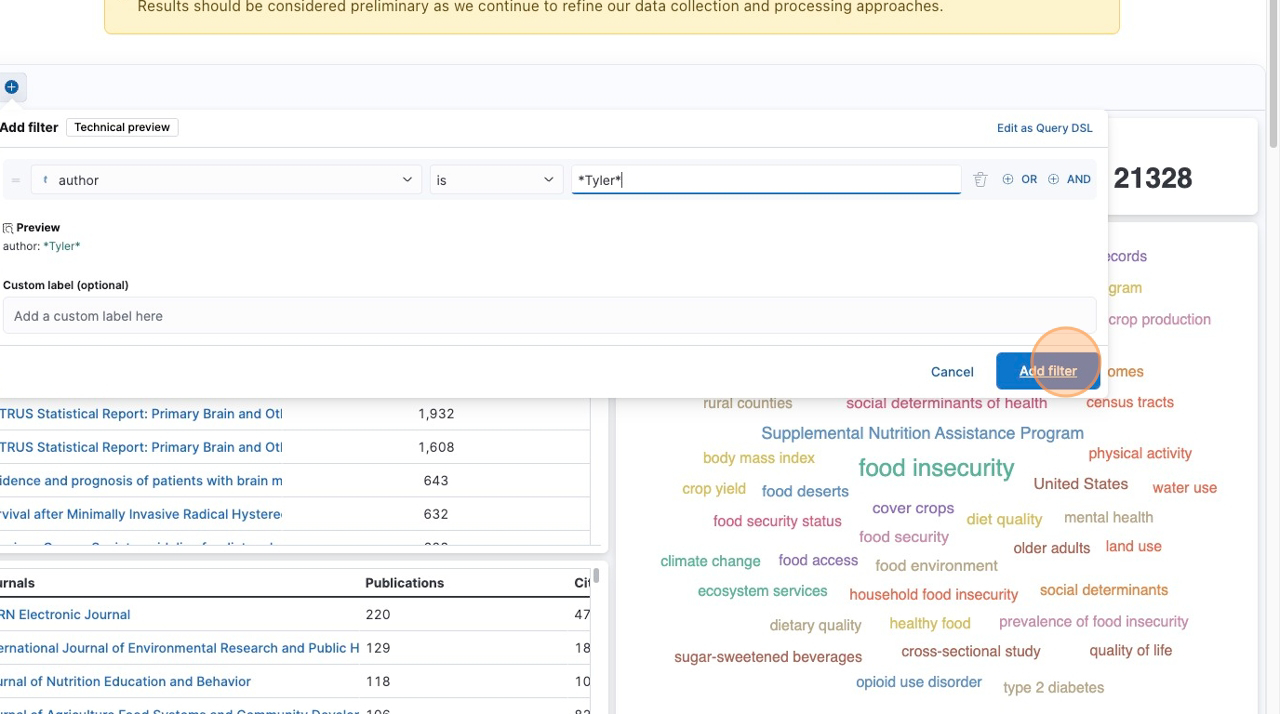Click 'opioid use disorder' tag

(x=919, y=682)
